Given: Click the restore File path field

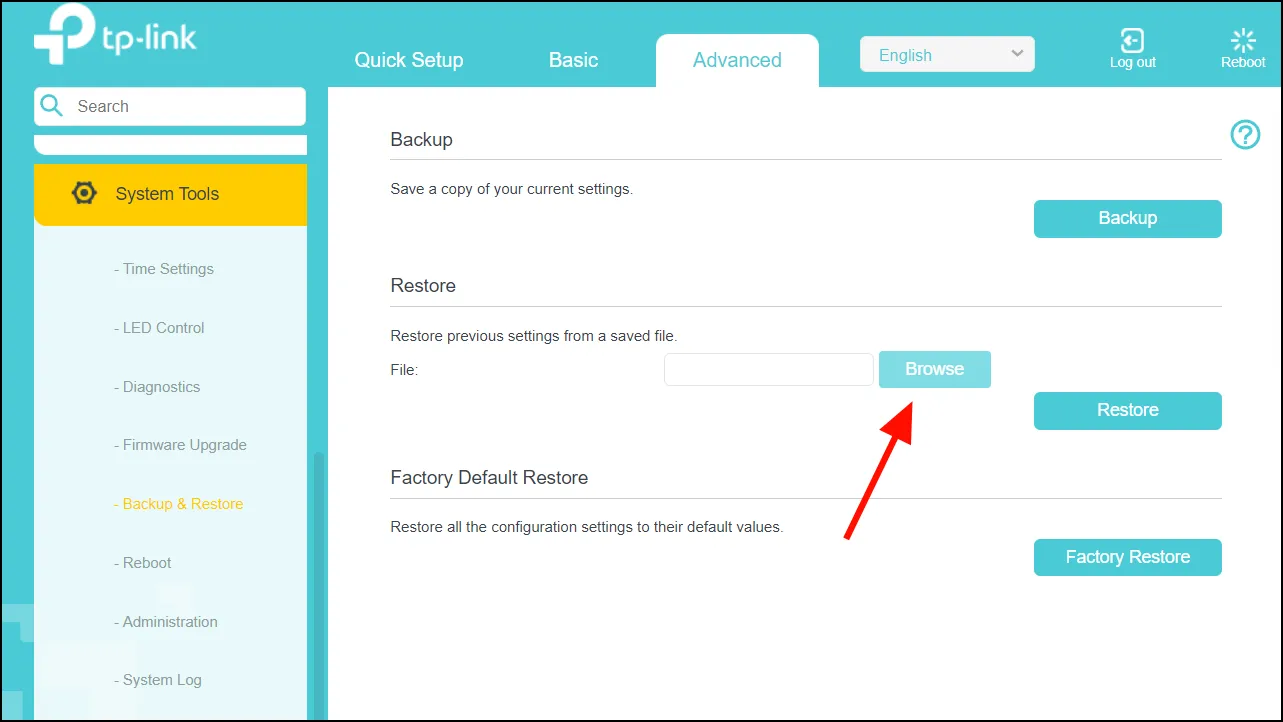Looking at the screenshot, I should [769, 369].
